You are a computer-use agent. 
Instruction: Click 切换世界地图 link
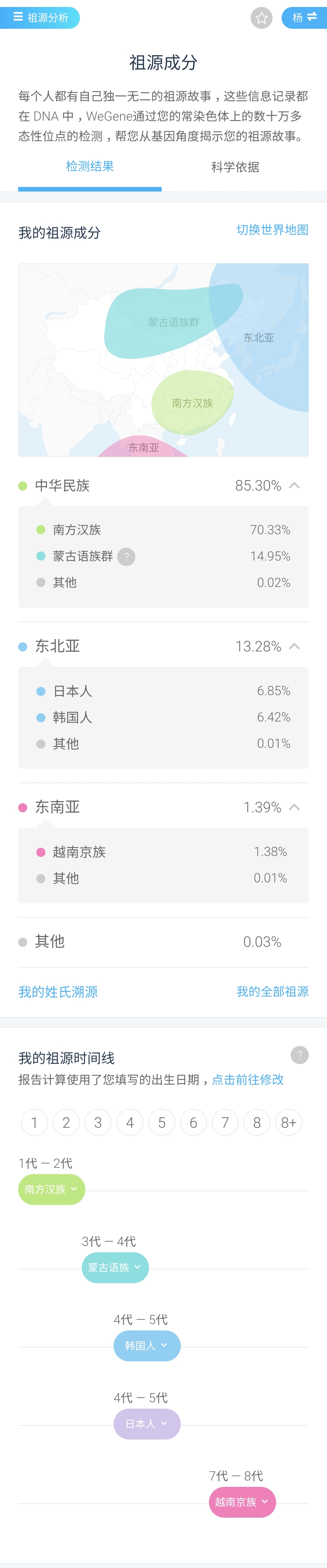(x=272, y=229)
